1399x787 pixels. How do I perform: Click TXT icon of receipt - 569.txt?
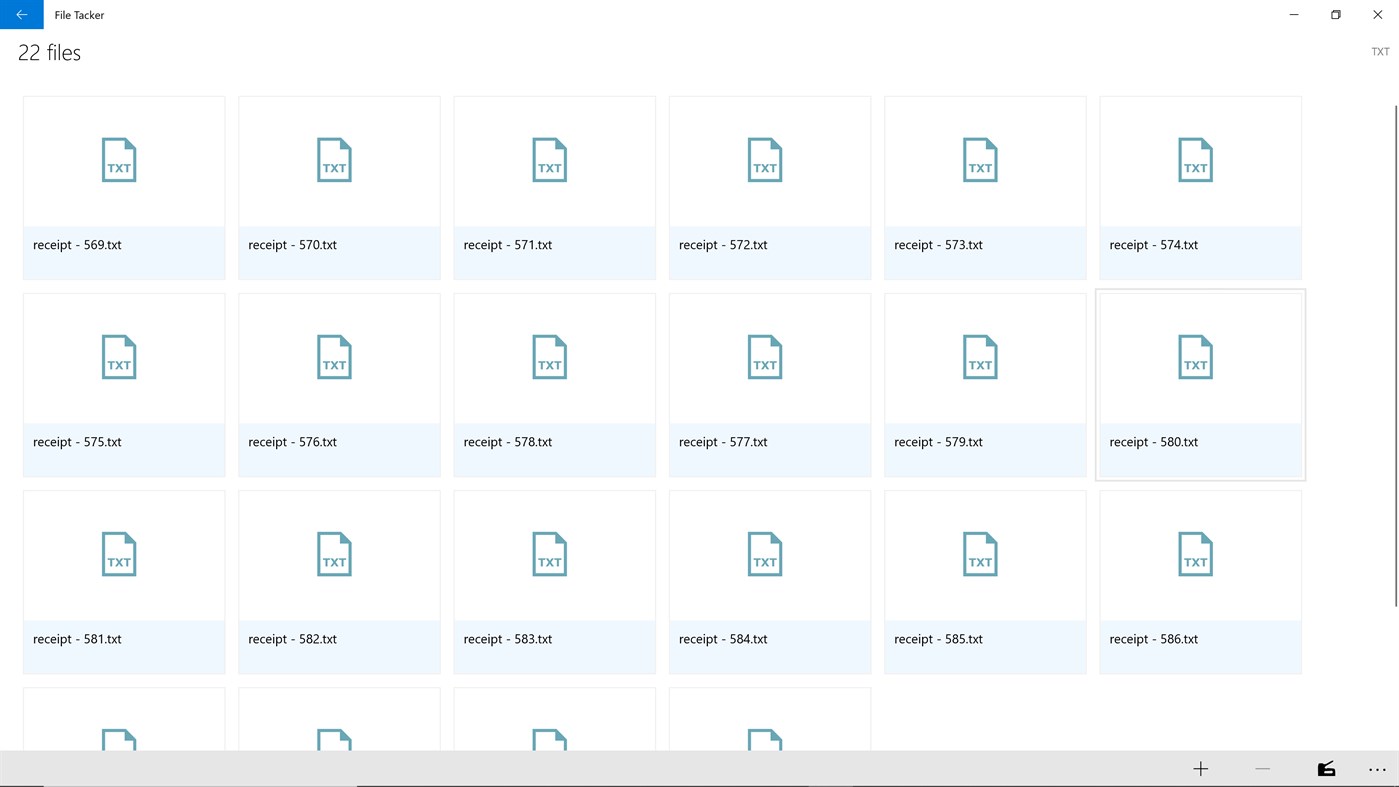click(x=119, y=160)
